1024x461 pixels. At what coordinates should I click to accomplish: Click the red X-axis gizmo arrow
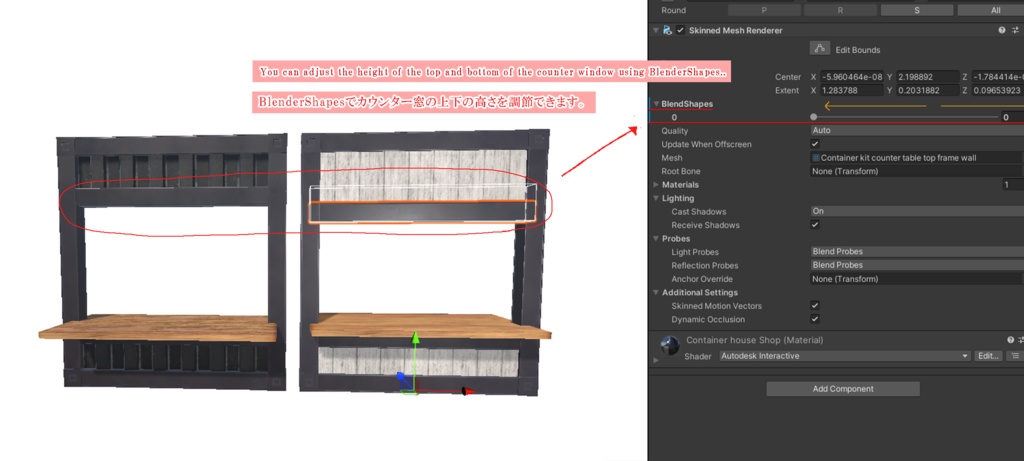point(468,391)
